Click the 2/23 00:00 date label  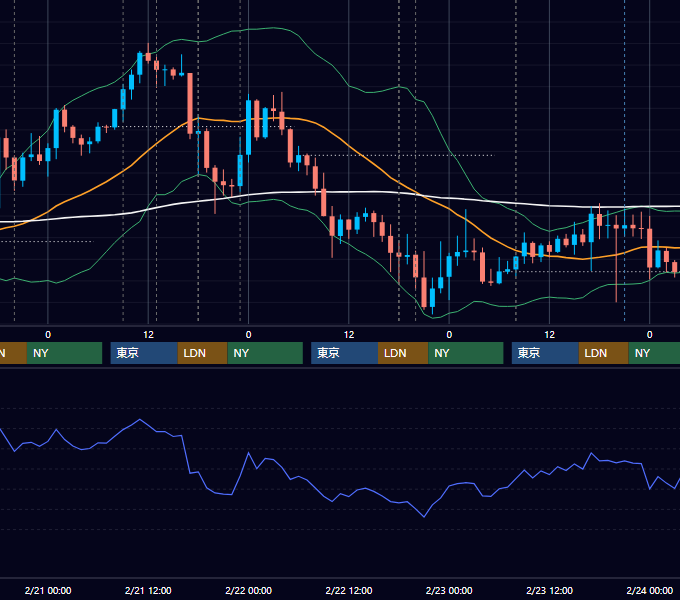point(449,590)
